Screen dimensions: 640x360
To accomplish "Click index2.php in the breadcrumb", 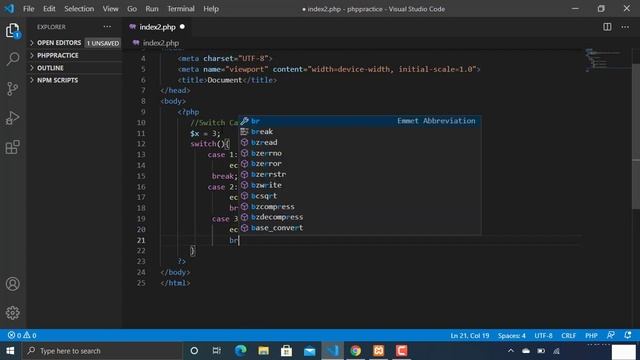I will pyautogui.click(x=160, y=43).
